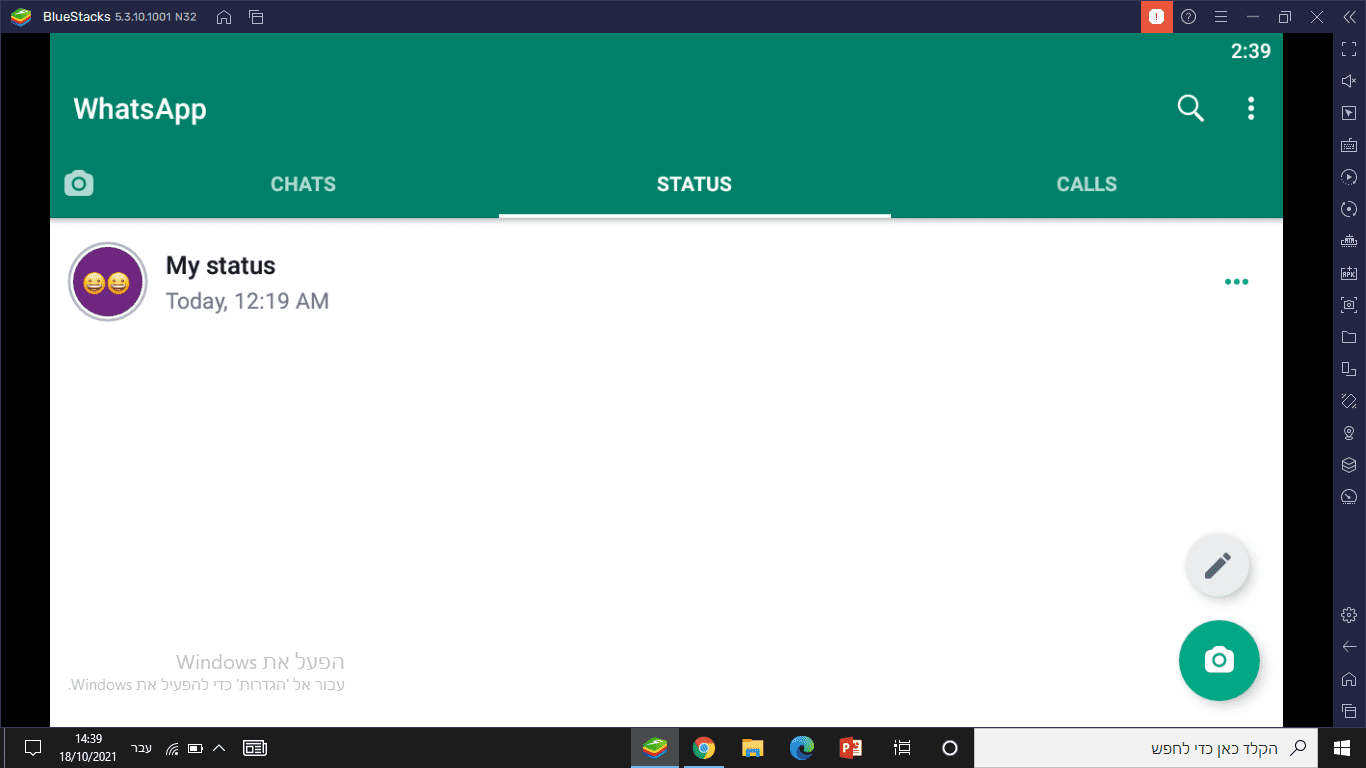Viewport: 1366px width, 768px height.
Task: Open multi-instance manager sidebar icon
Action: tap(1348, 369)
